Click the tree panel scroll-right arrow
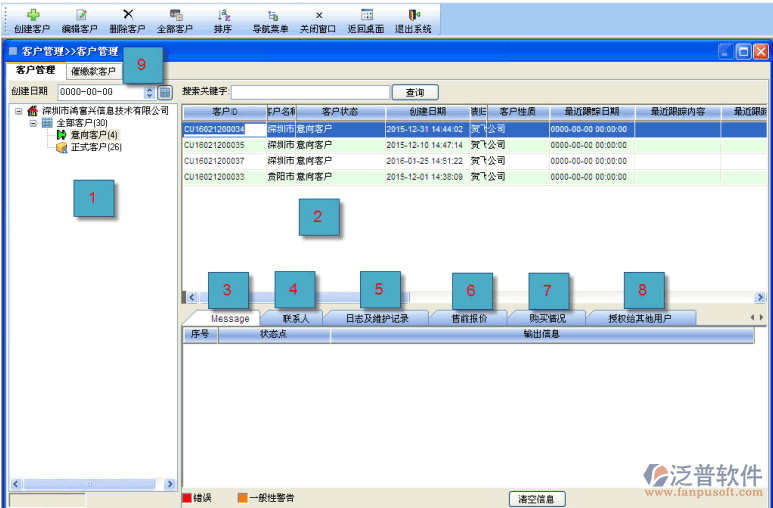This screenshot has width=773, height=508. point(170,484)
